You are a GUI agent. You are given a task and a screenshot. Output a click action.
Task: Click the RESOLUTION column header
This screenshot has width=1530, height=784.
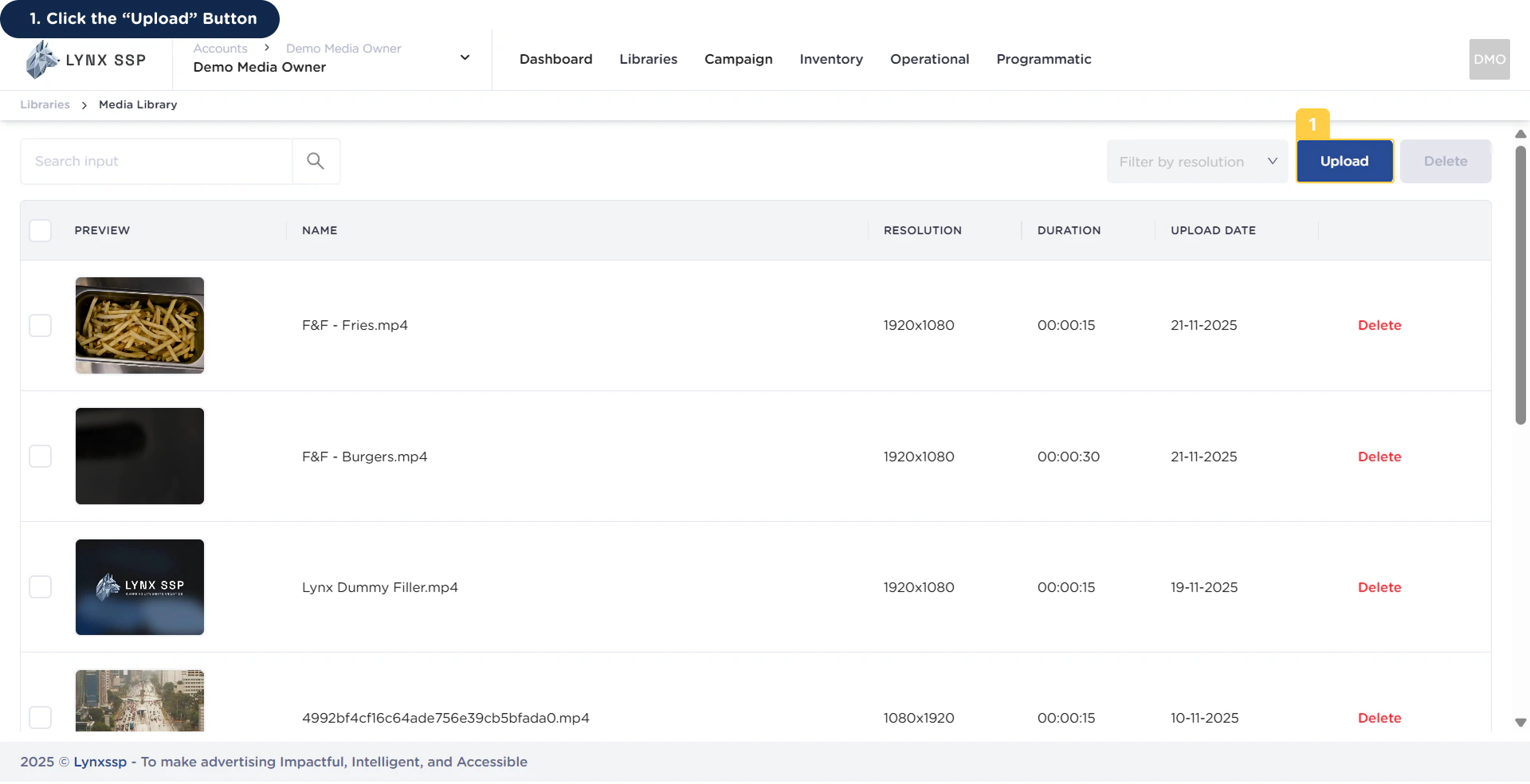click(923, 230)
